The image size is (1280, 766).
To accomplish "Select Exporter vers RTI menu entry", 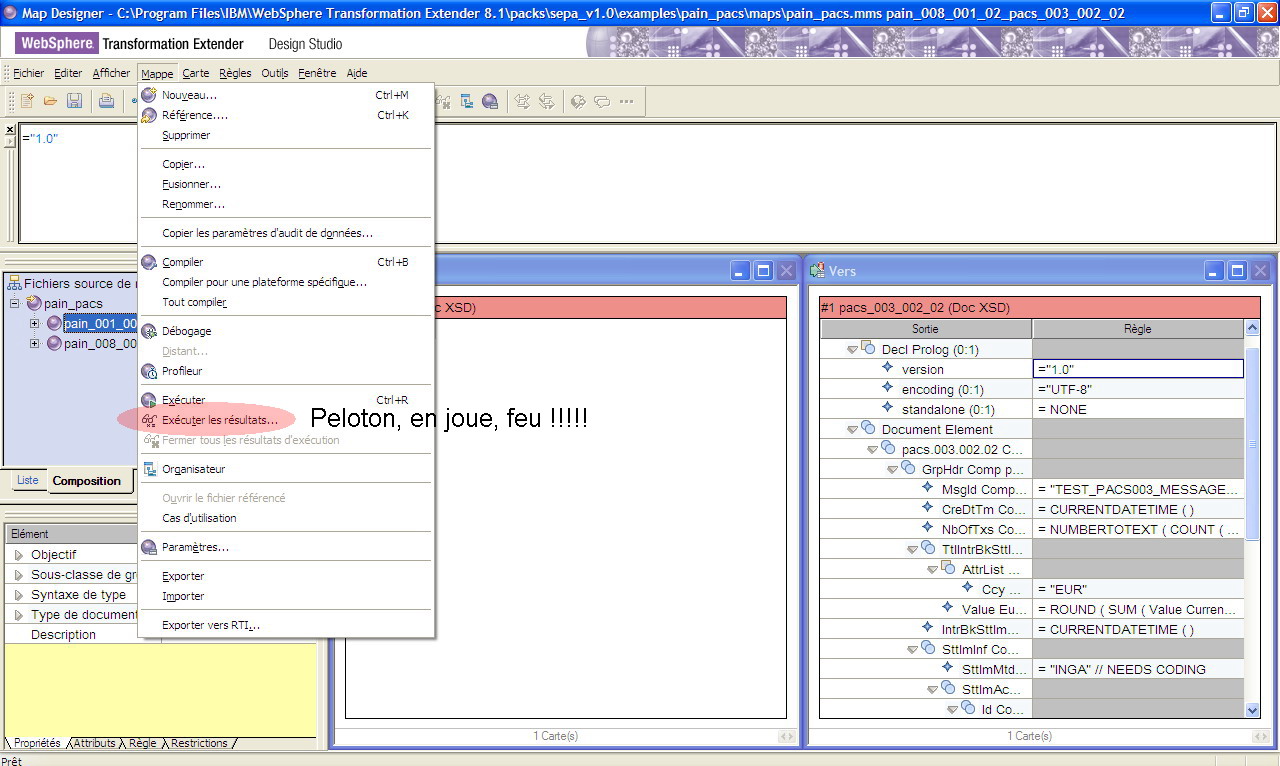I will pos(210,625).
